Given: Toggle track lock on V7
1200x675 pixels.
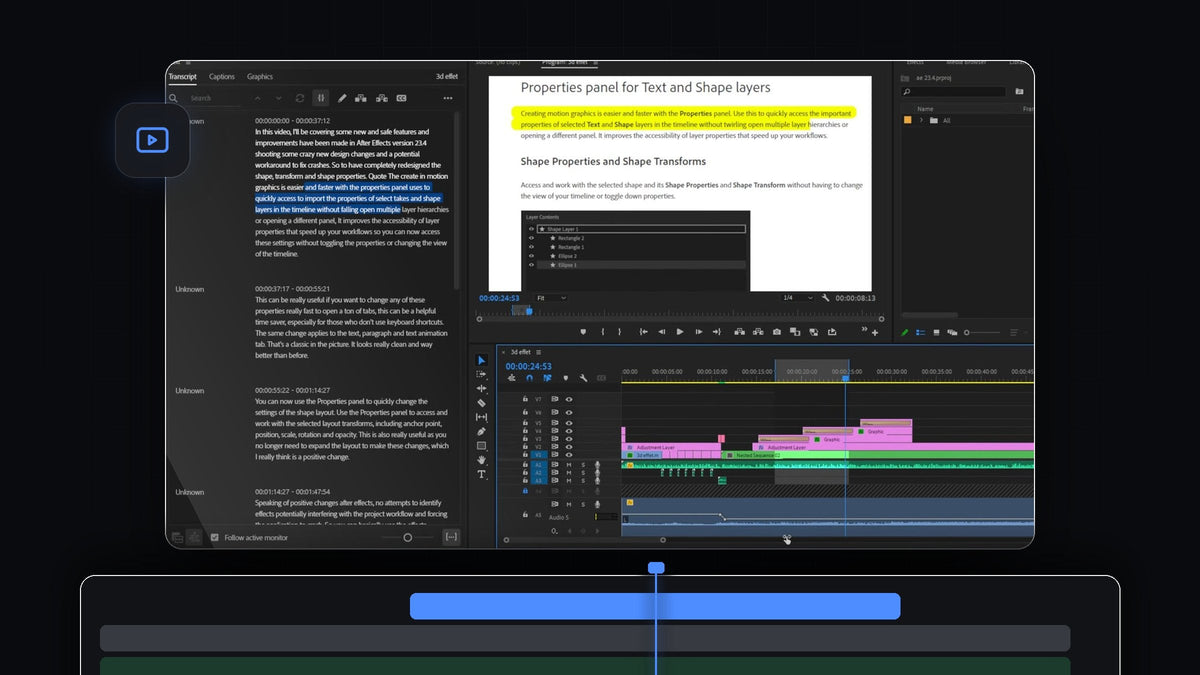Looking at the screenshot, I should coord(525,399).
